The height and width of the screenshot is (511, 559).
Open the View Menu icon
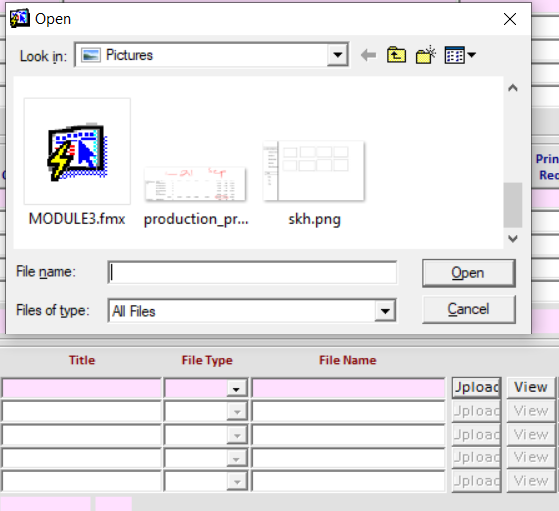[x=455, y=55]
